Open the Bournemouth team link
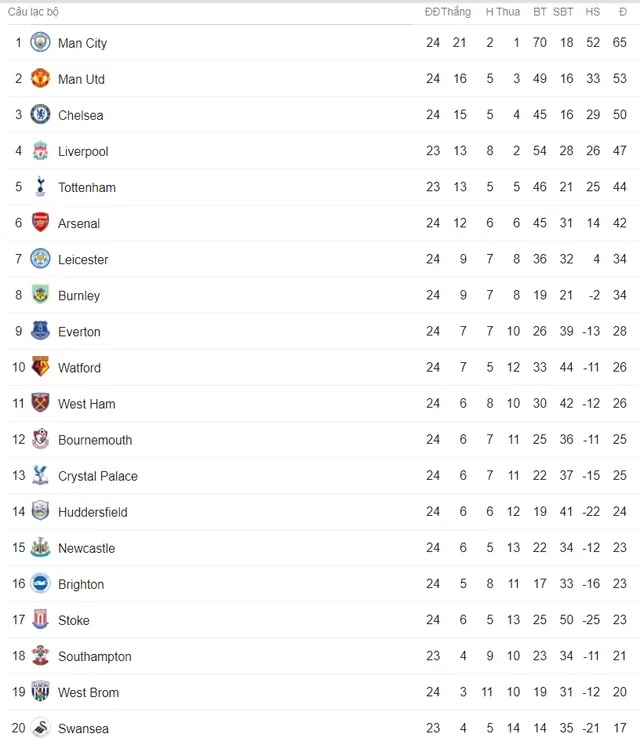640x744 pixels. pyautogui.click(x=95, y=440)
